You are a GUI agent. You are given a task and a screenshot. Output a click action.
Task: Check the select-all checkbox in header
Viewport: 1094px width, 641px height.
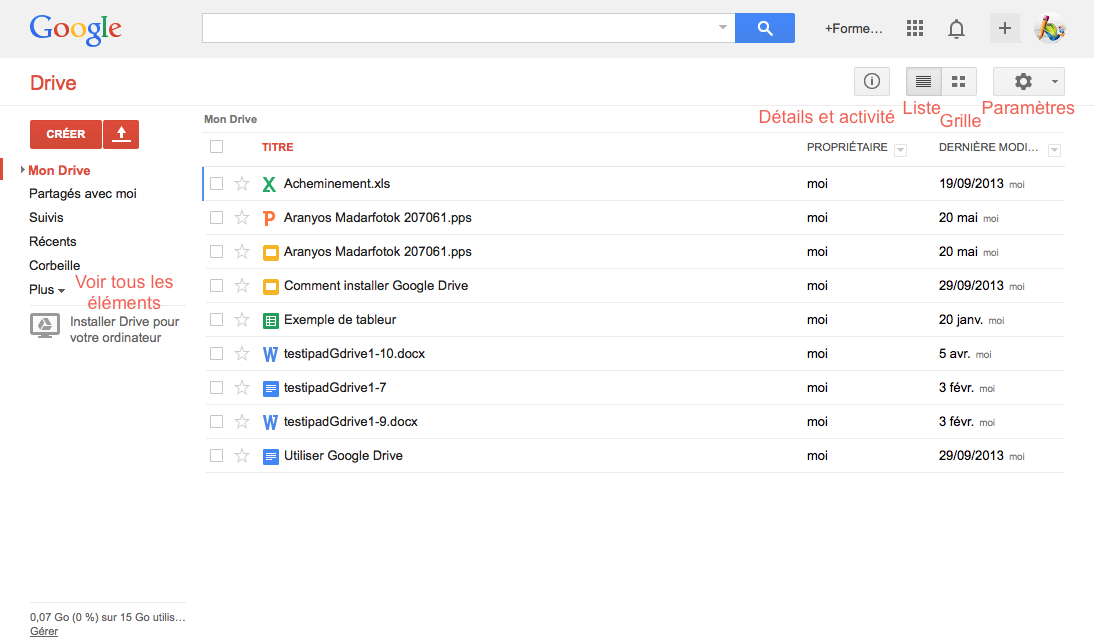click(x=216, y=146)
